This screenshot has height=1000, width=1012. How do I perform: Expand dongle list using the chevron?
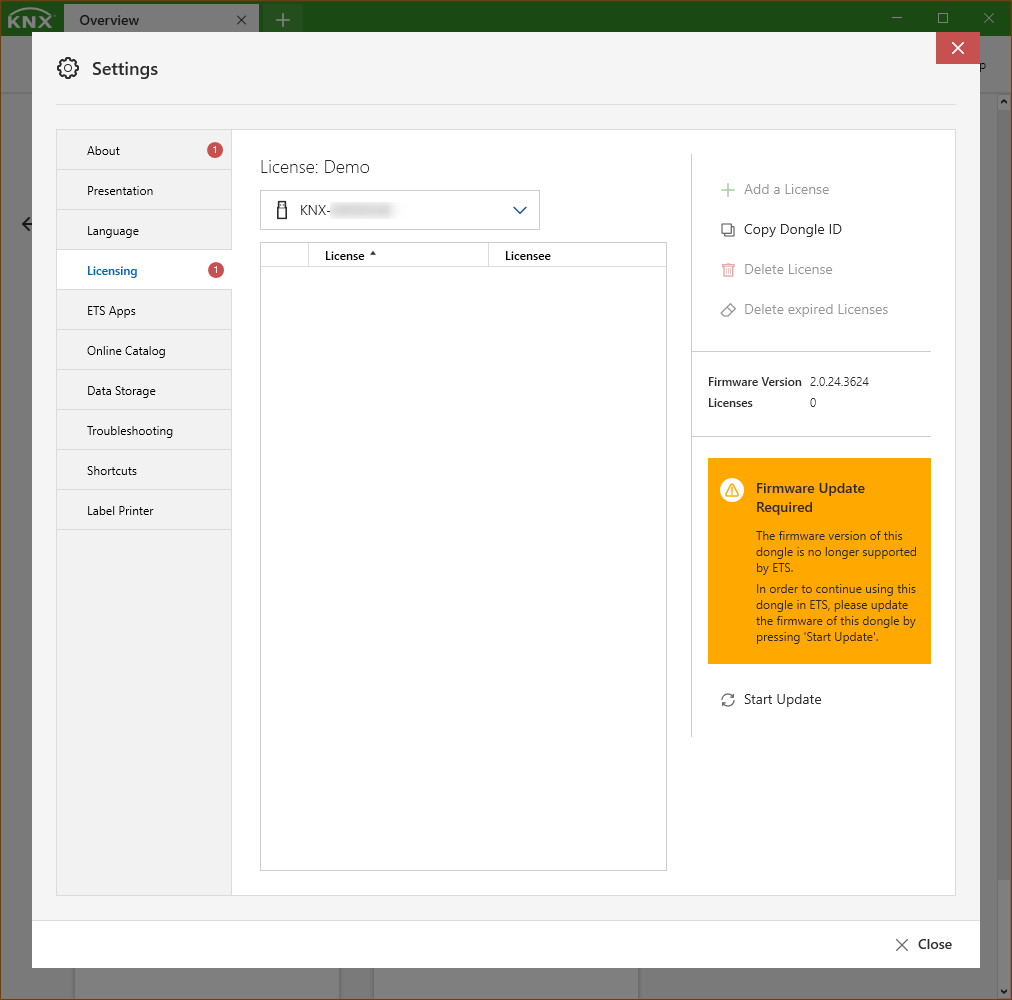pyautogui.click(x=520, y=210)
